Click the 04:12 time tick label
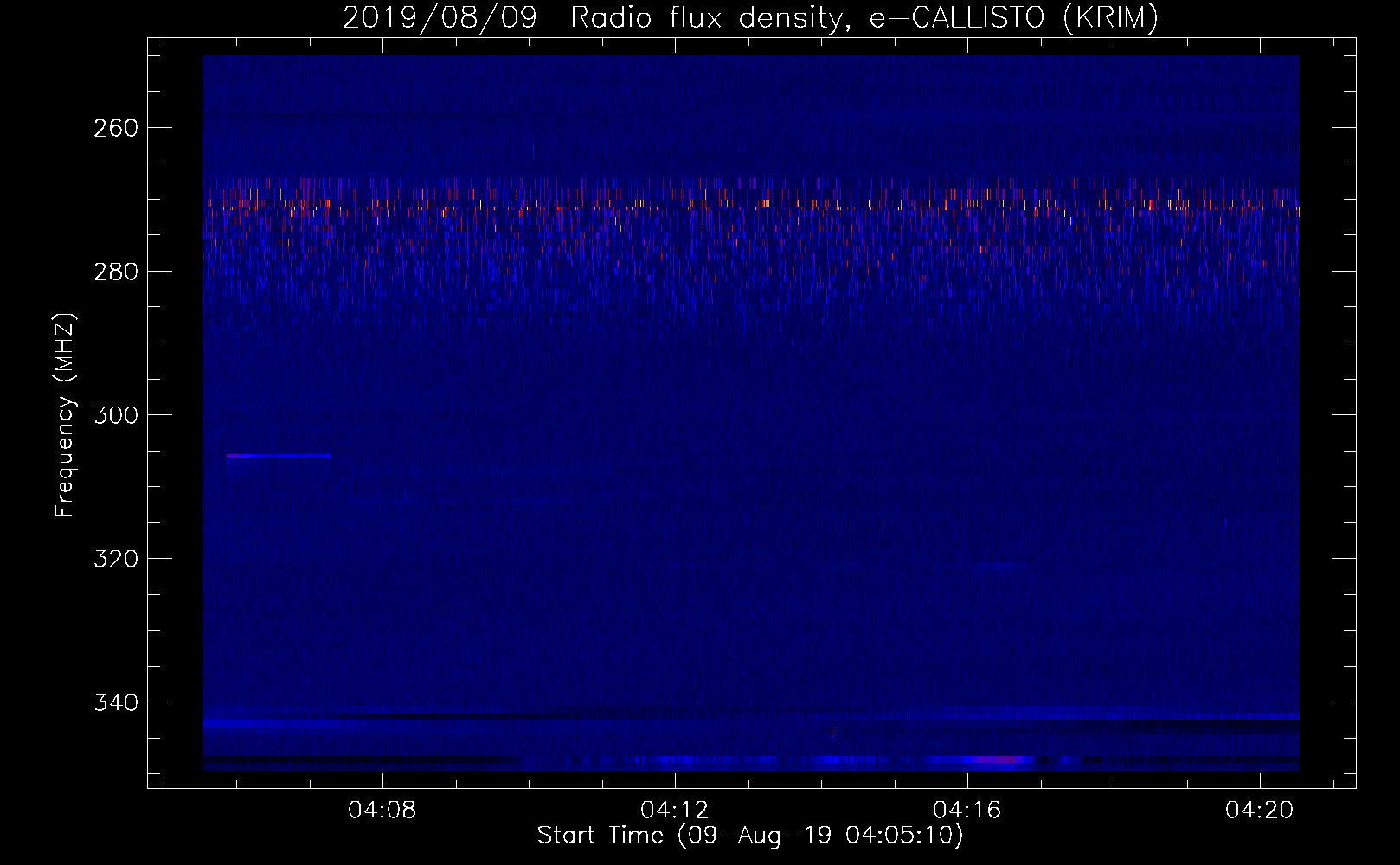The width and height of the screenshot is (1400, 865). (674, 810)
